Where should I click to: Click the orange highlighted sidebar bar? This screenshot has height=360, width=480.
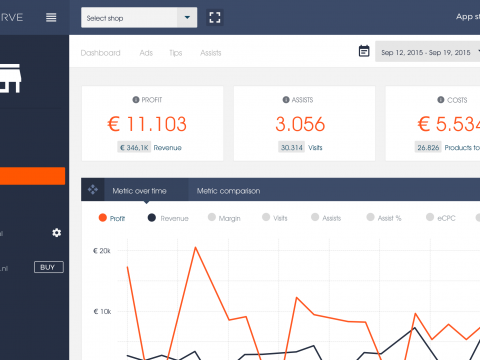point(32,176)
